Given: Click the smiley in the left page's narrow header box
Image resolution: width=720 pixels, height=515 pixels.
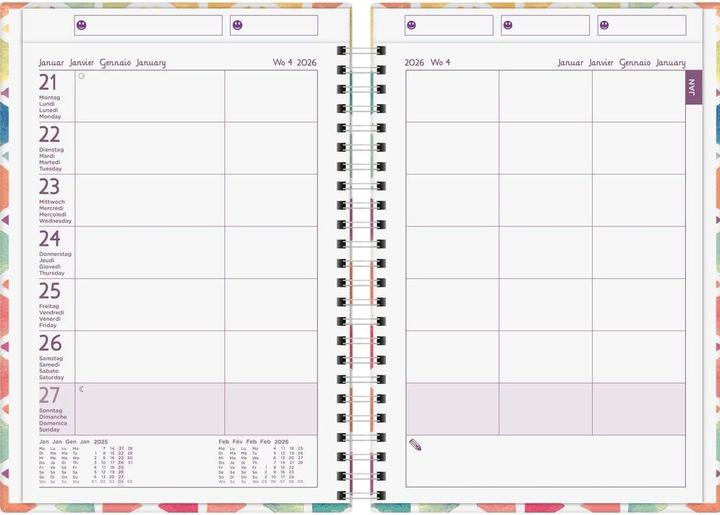Looking at the screenshot, I should pos(237,25).
